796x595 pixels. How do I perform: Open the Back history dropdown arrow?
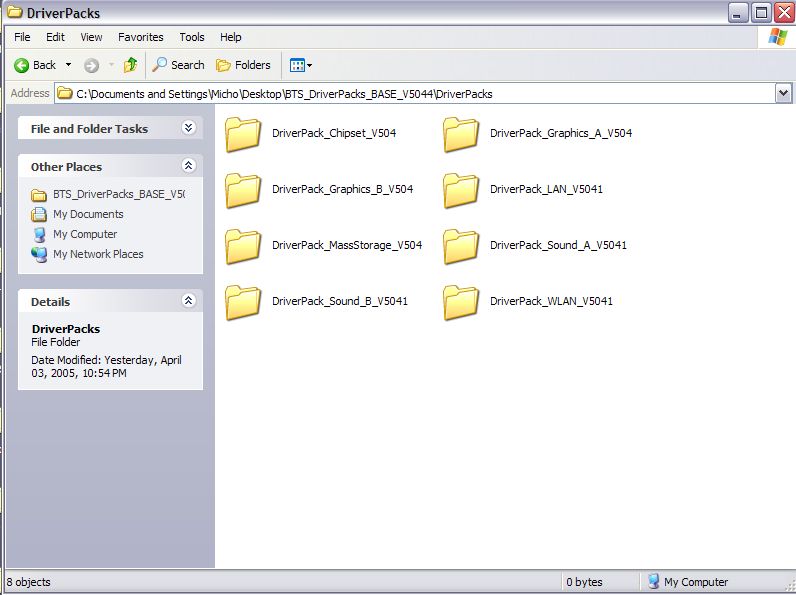pyautogui.click(x=69, y=65)
